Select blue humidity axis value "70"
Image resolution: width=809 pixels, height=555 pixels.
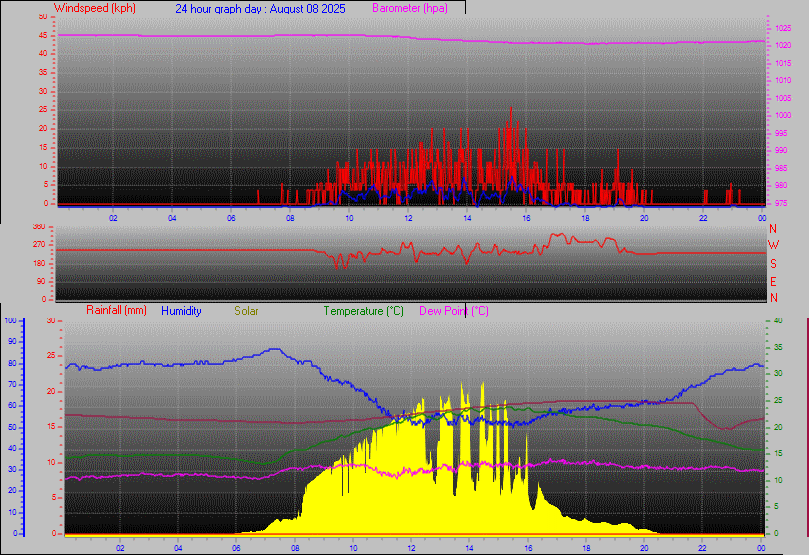point(12,384)
